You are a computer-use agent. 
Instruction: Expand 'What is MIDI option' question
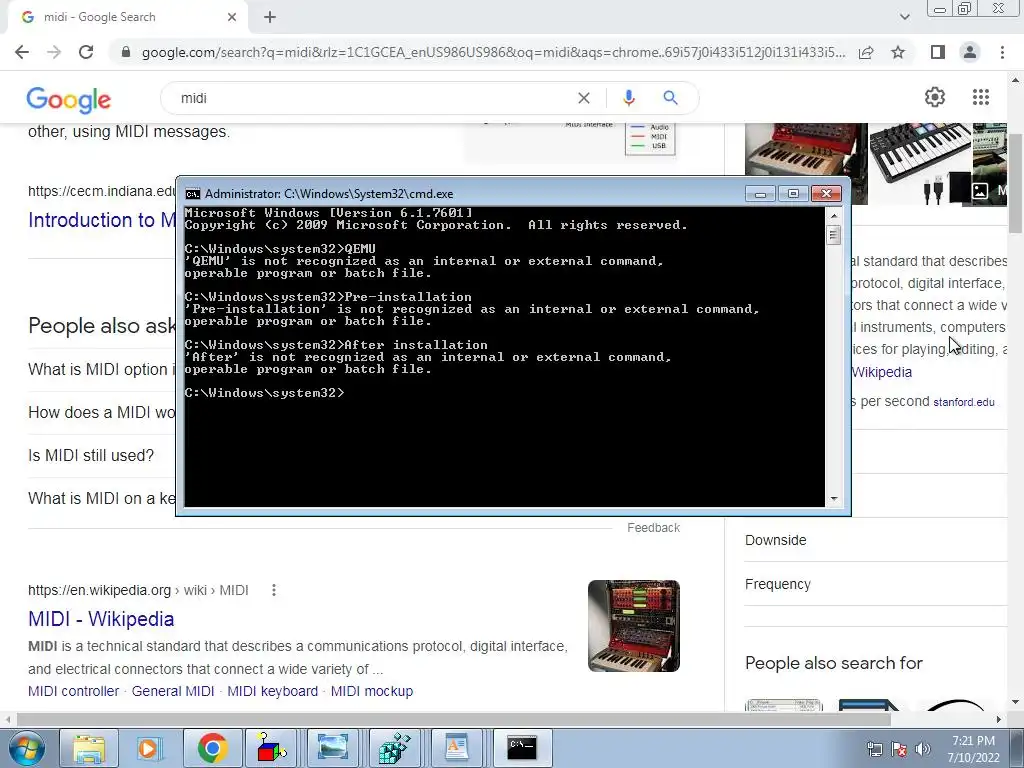pos(101,369)
